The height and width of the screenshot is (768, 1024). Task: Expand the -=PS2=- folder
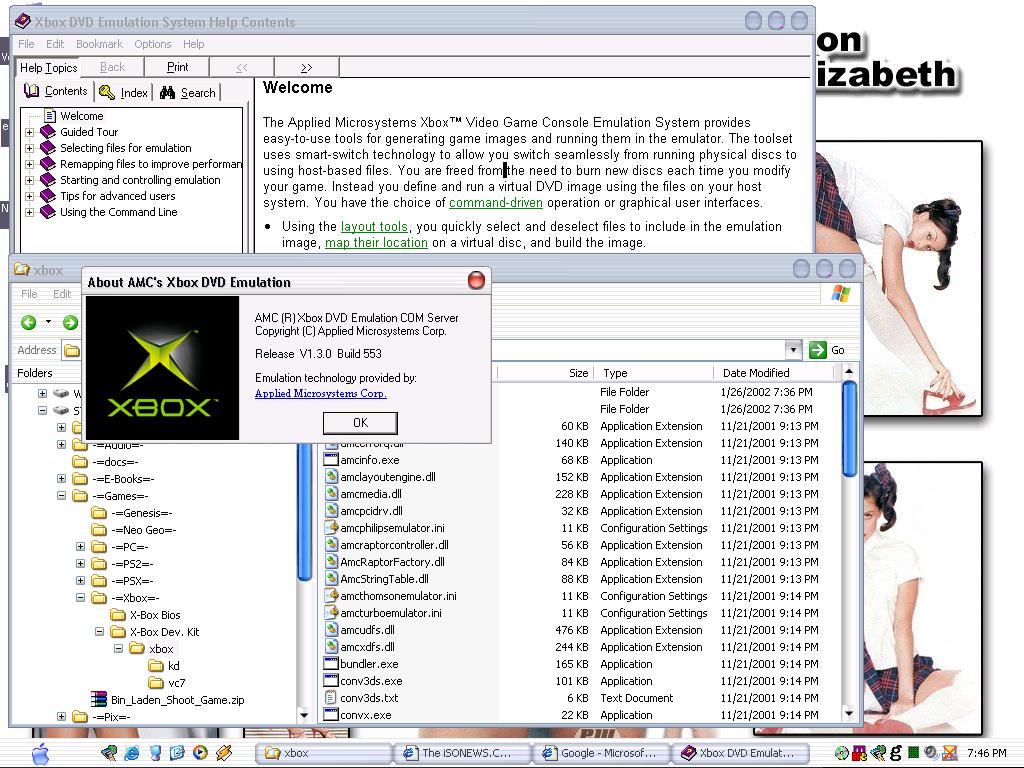[x=80, y=564]
